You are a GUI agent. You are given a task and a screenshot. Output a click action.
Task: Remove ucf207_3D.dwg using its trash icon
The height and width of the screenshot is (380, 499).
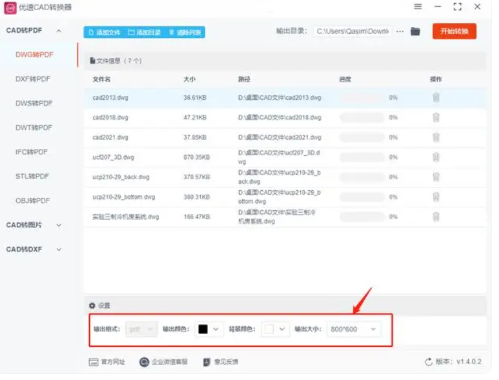click(436, 157)
